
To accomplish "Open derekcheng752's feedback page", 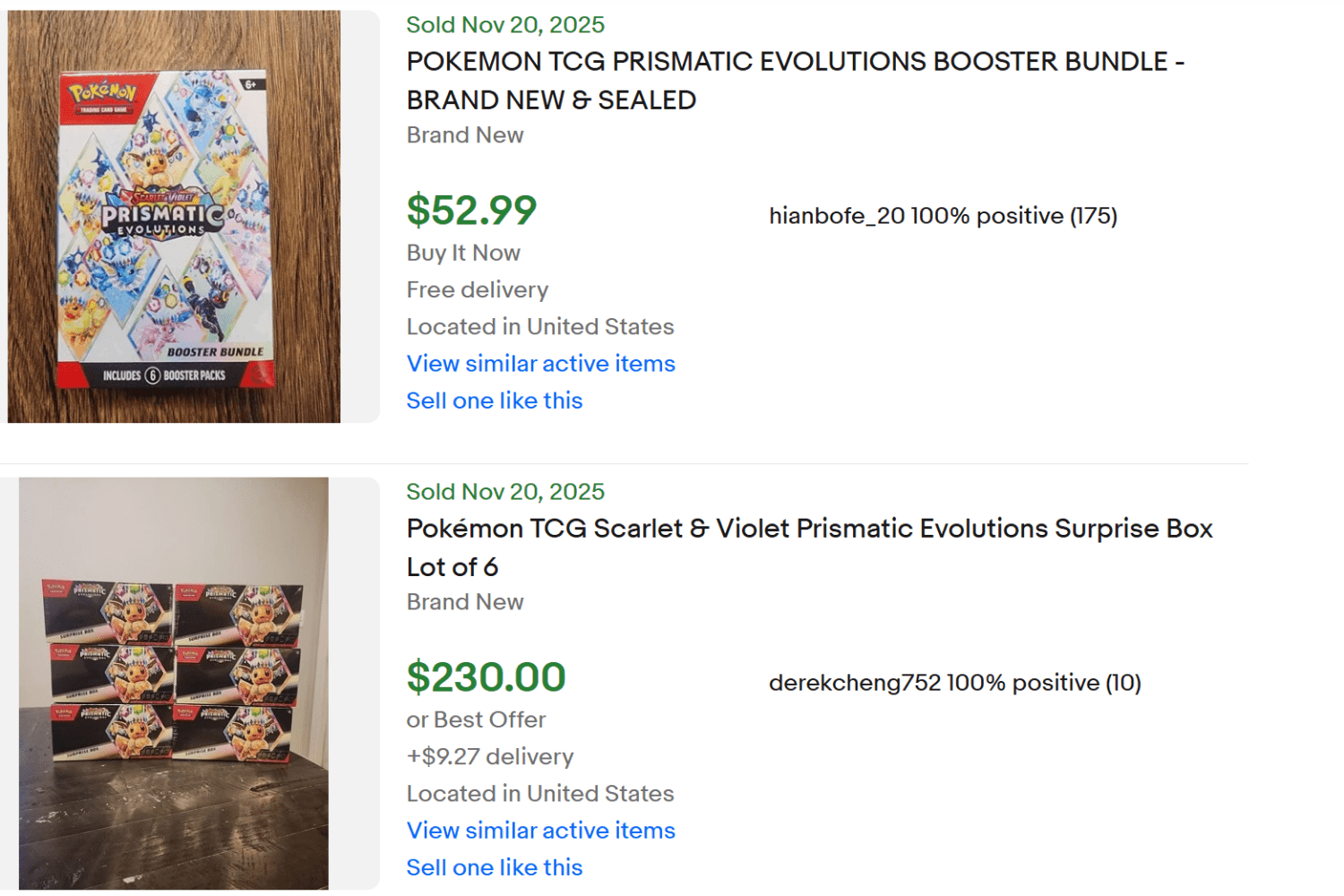I will 955,683.
